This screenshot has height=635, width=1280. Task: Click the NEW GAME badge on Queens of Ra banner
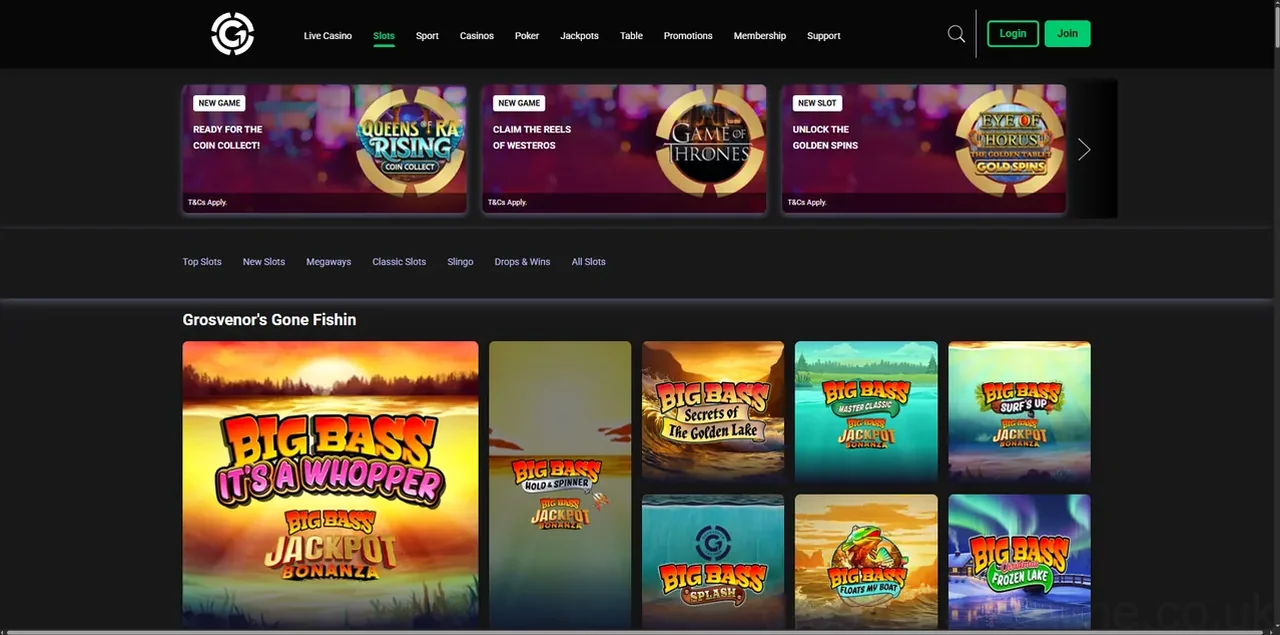point(219,103)
